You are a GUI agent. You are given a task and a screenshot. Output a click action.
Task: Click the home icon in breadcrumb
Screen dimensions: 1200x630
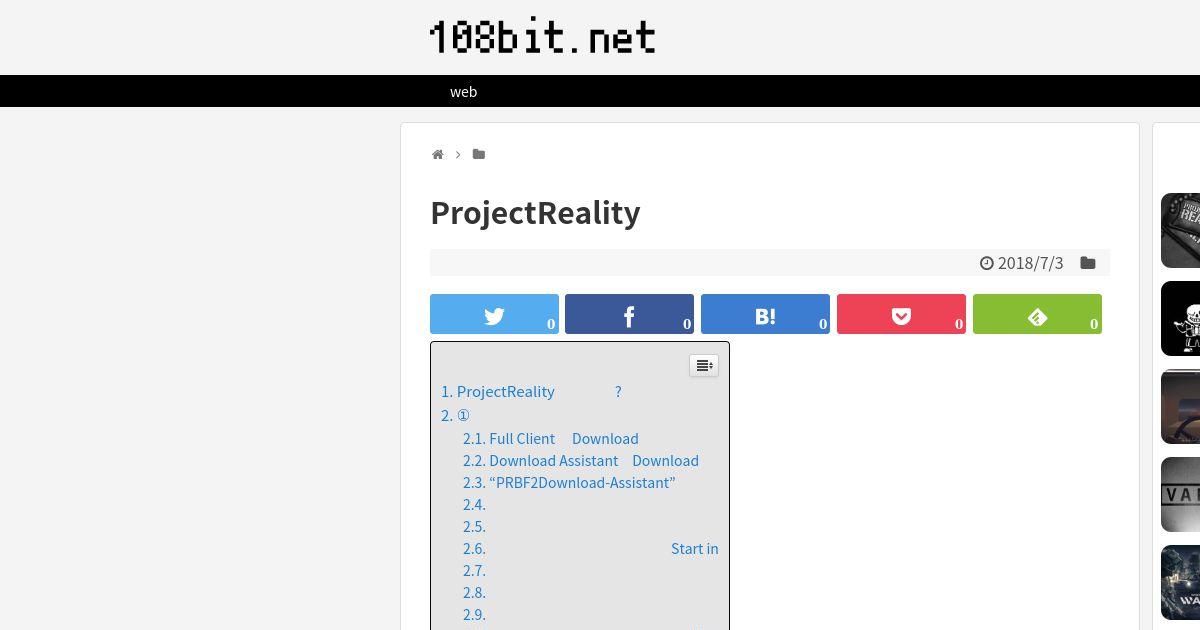coord(438,154)
